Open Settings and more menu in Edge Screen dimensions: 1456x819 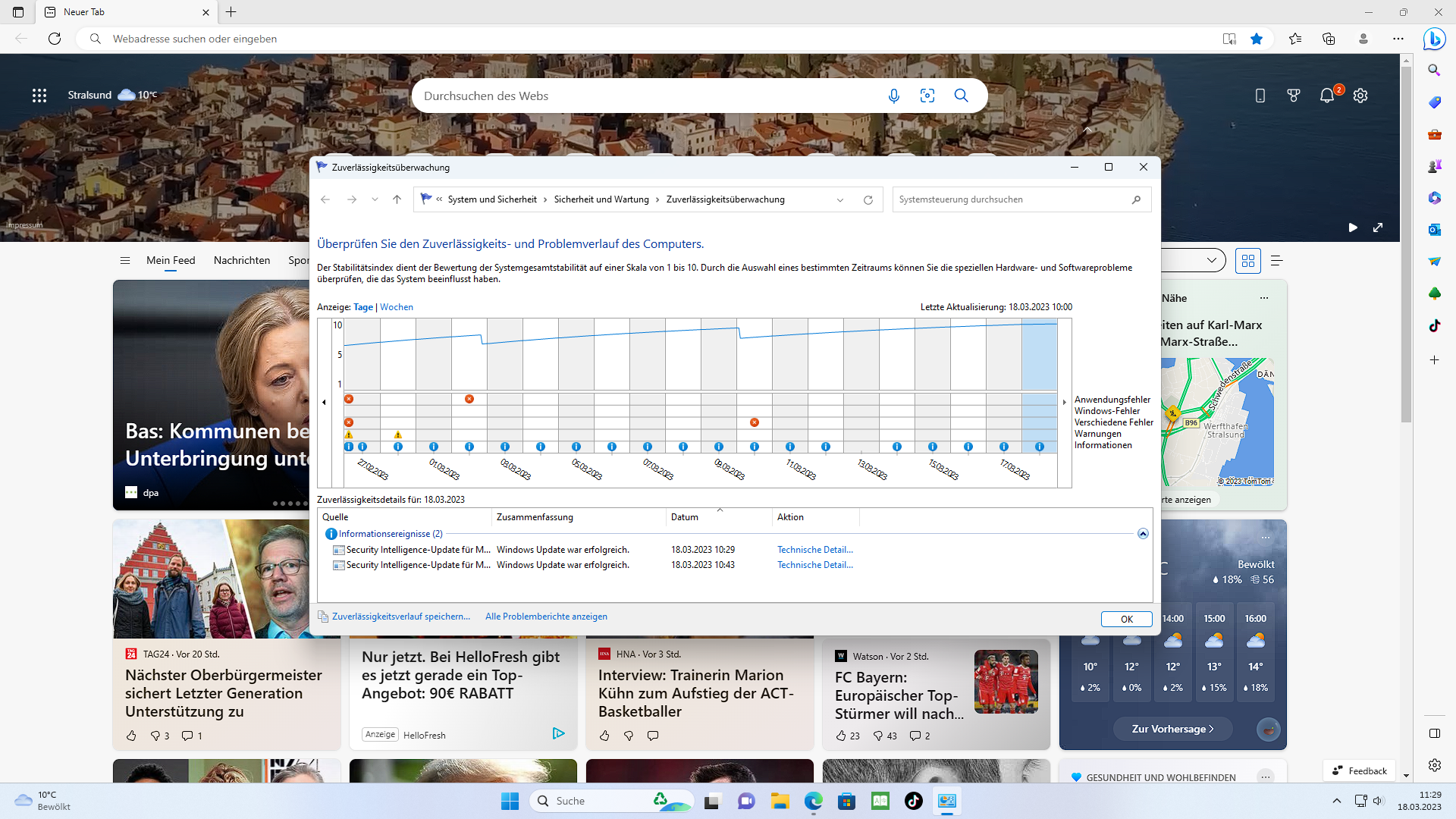(x=1398, y=39)
